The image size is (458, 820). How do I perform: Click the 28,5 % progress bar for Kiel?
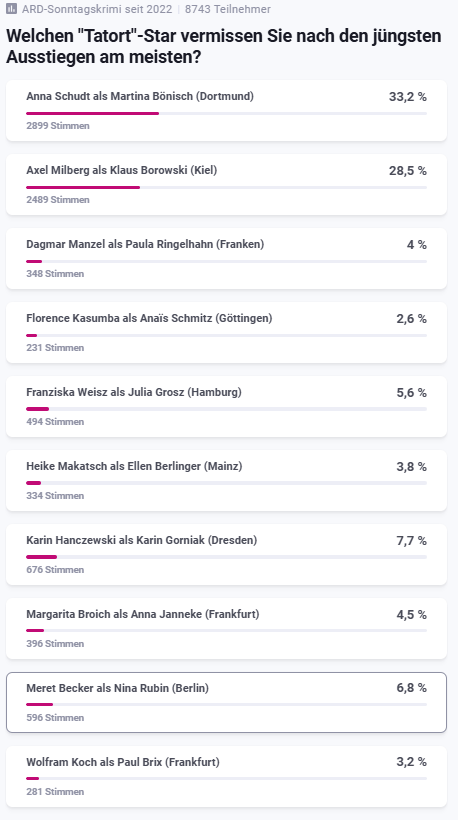click(226, 187)
